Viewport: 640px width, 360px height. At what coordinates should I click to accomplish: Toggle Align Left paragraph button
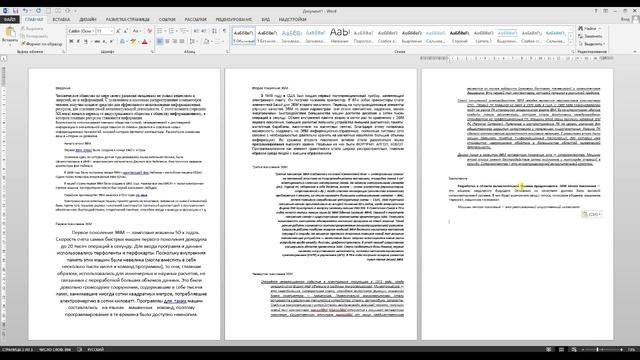click(160, 42)
